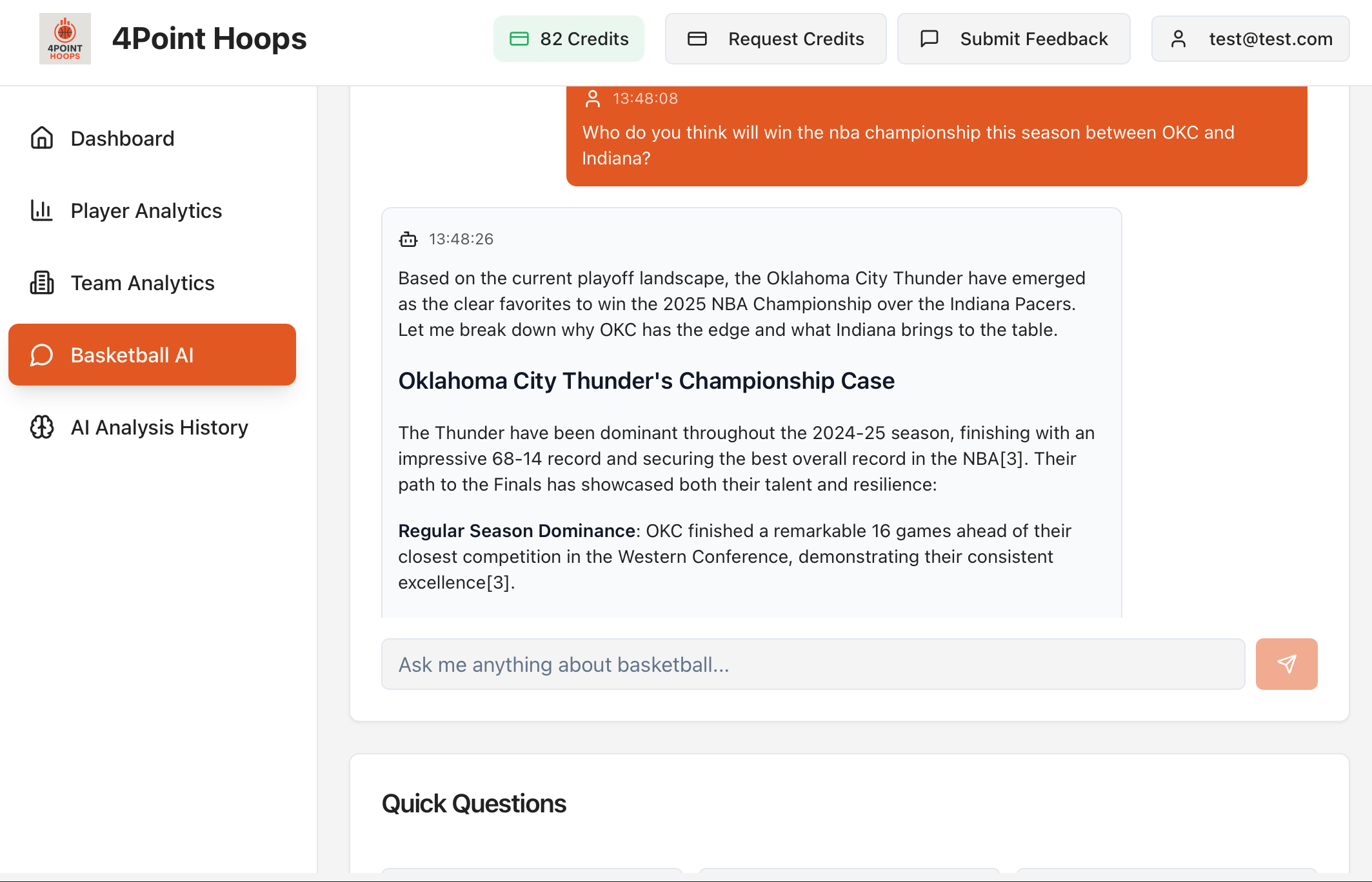Click the Team Analytics building icon
This screenshot has height=882, width=1372.
(42, 282)
